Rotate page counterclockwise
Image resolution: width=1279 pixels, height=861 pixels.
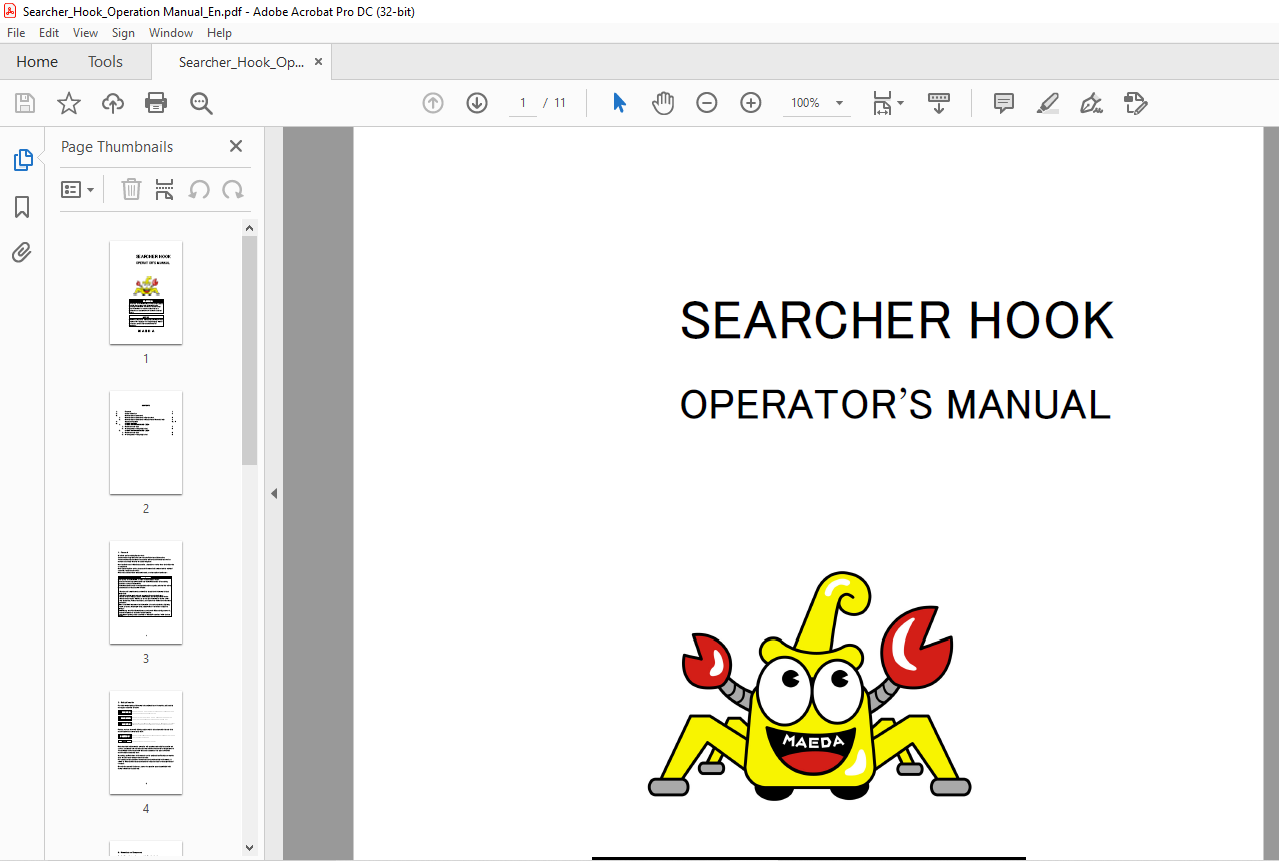click(199, 189)
